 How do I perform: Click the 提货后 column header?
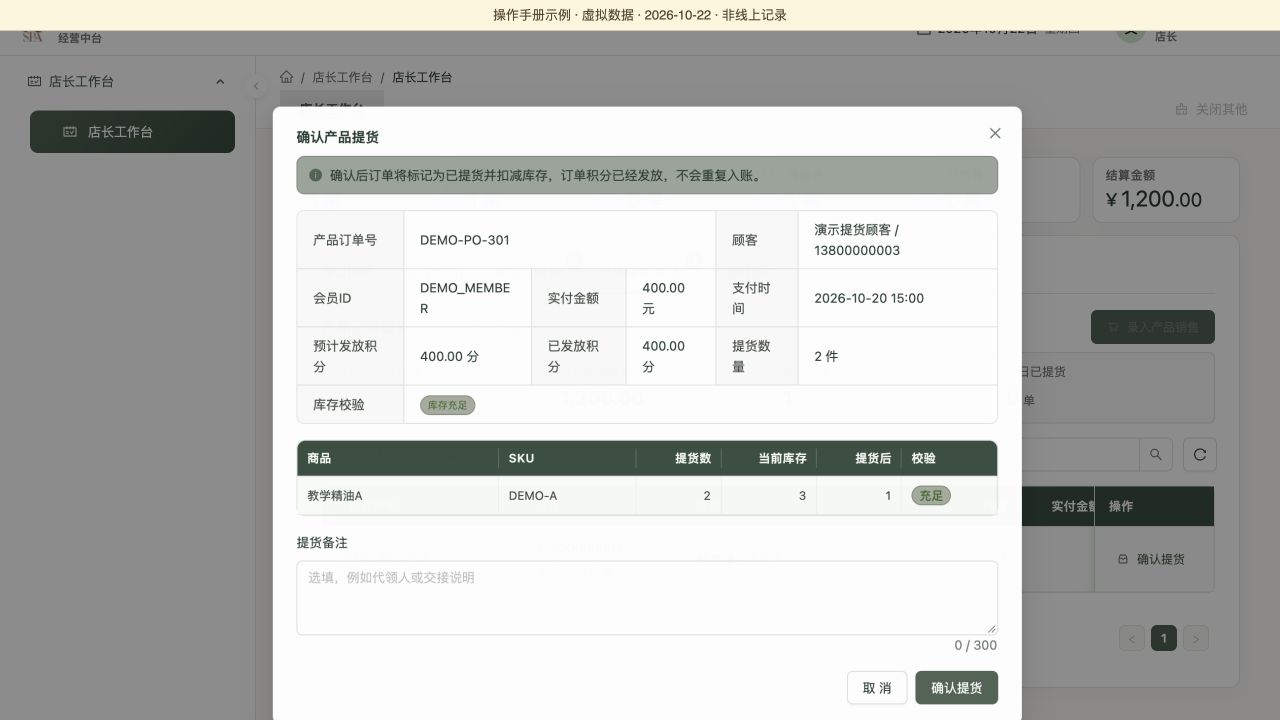(858, 458)
